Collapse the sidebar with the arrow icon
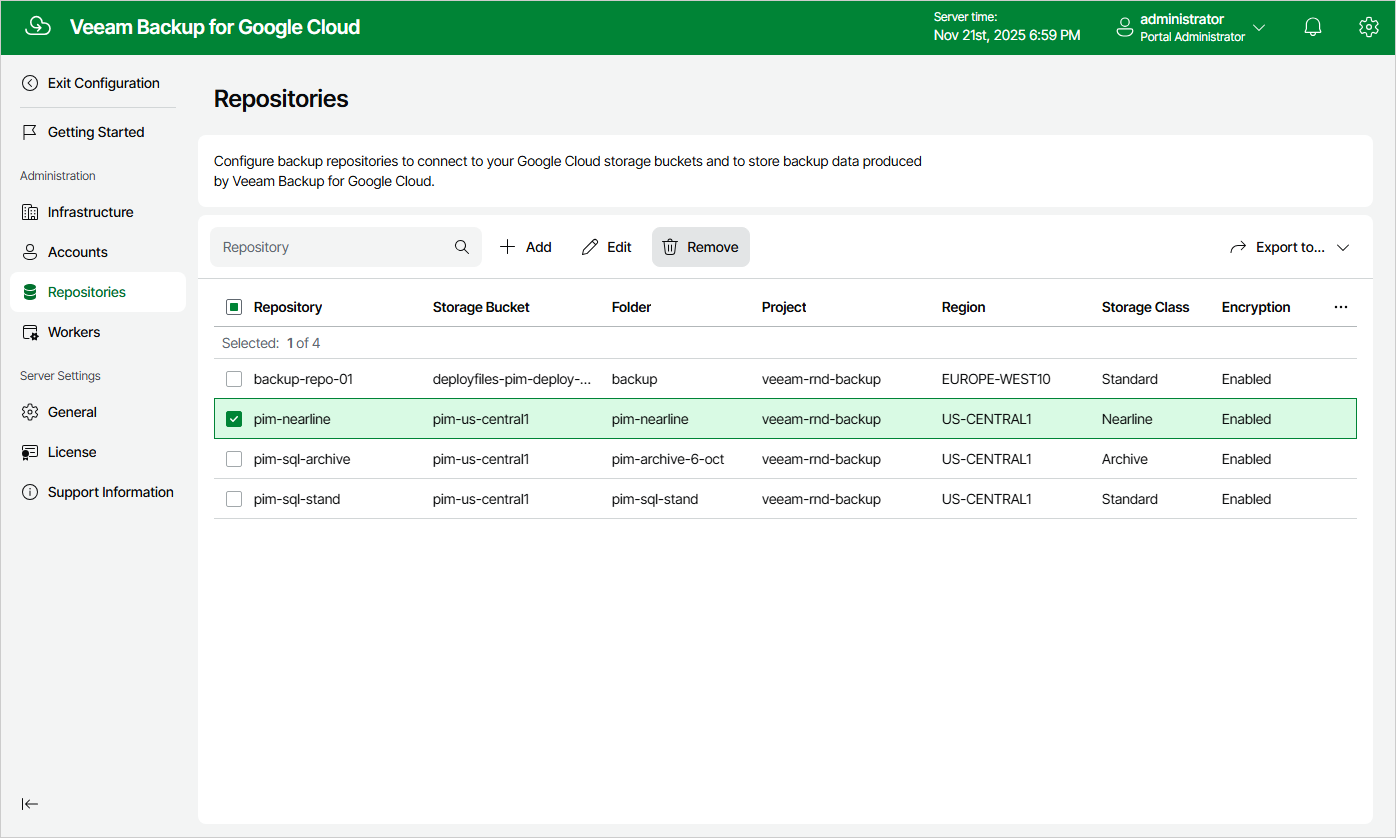Screen dimensions: 1396x838 [x=30, y=804]
